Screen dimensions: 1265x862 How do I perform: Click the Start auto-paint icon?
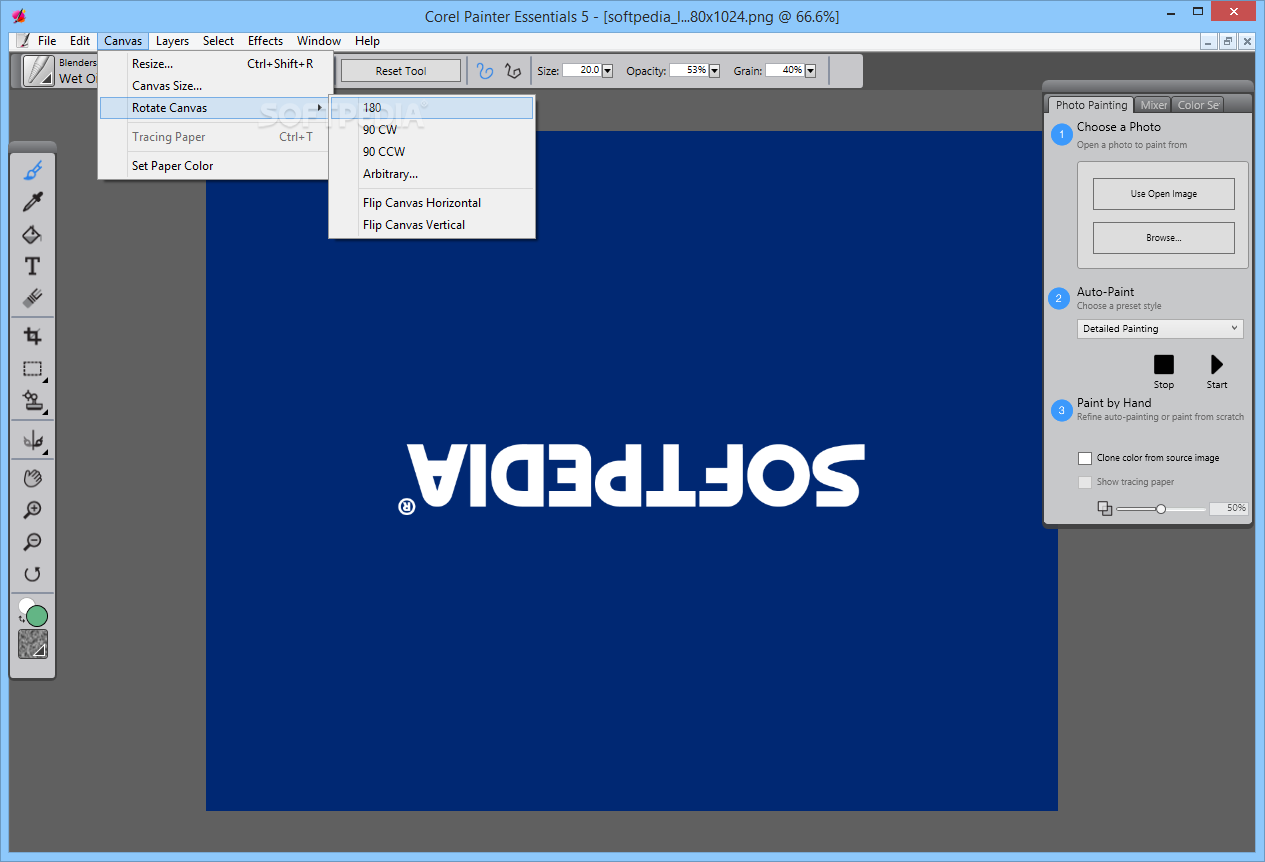[x=1217, y=365]
